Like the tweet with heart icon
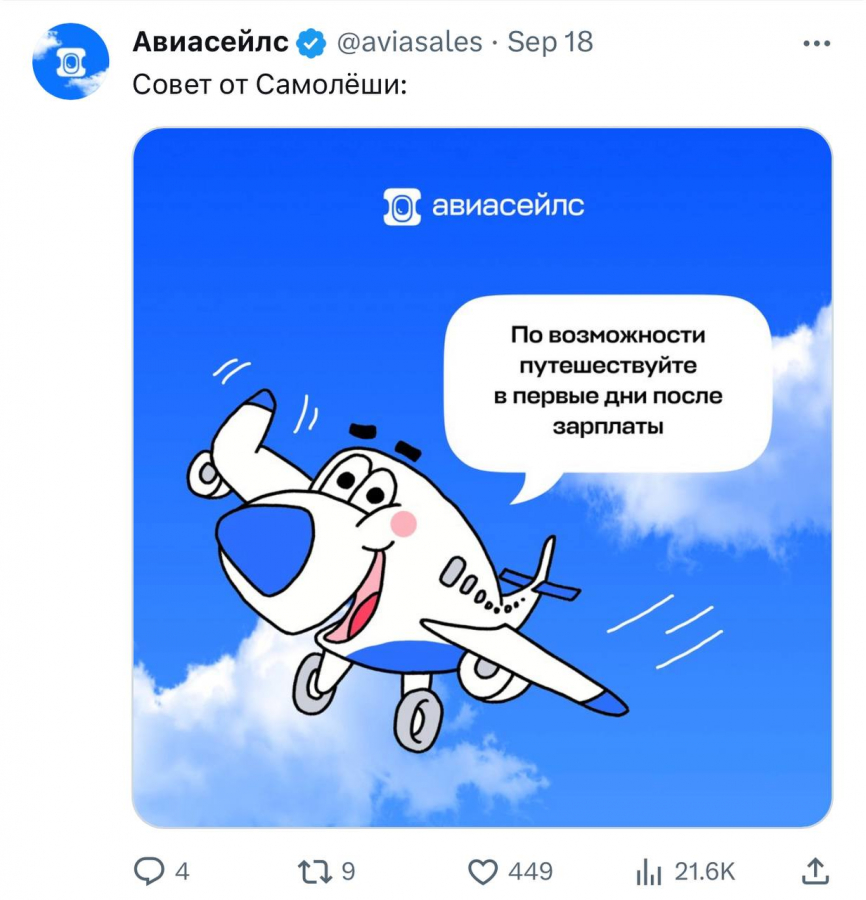The image size is (866, 900). (483, 872)
